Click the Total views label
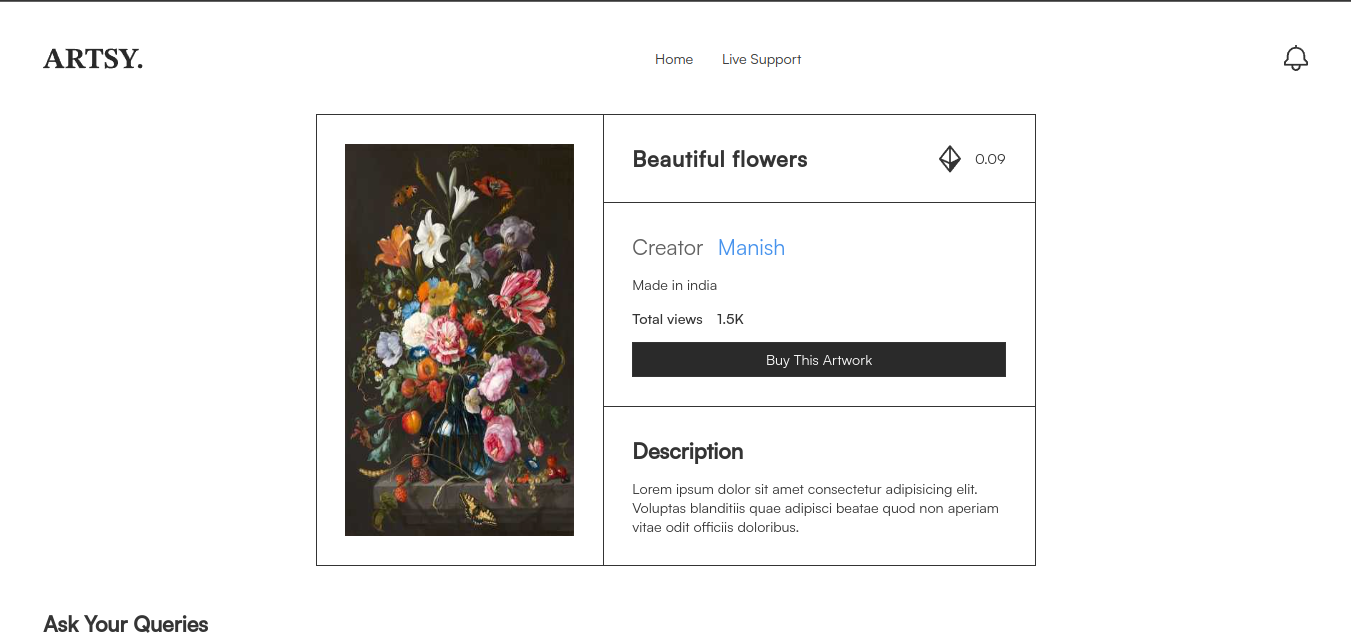This screenshot has width=1351, height=638. click(x=667, y=319)
